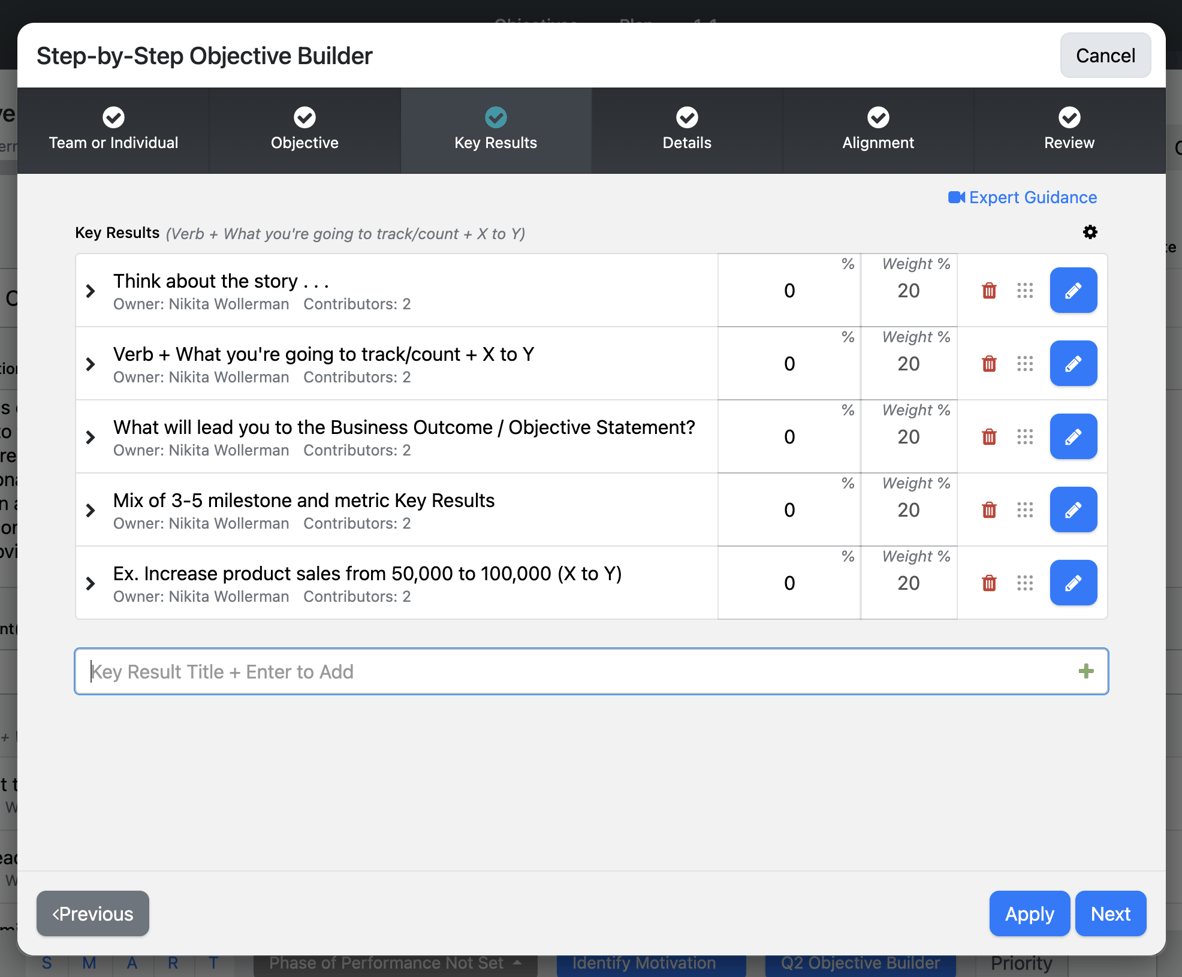
Task: Click the percent value for 'Think about the story'
Action: tap(789, 291)
